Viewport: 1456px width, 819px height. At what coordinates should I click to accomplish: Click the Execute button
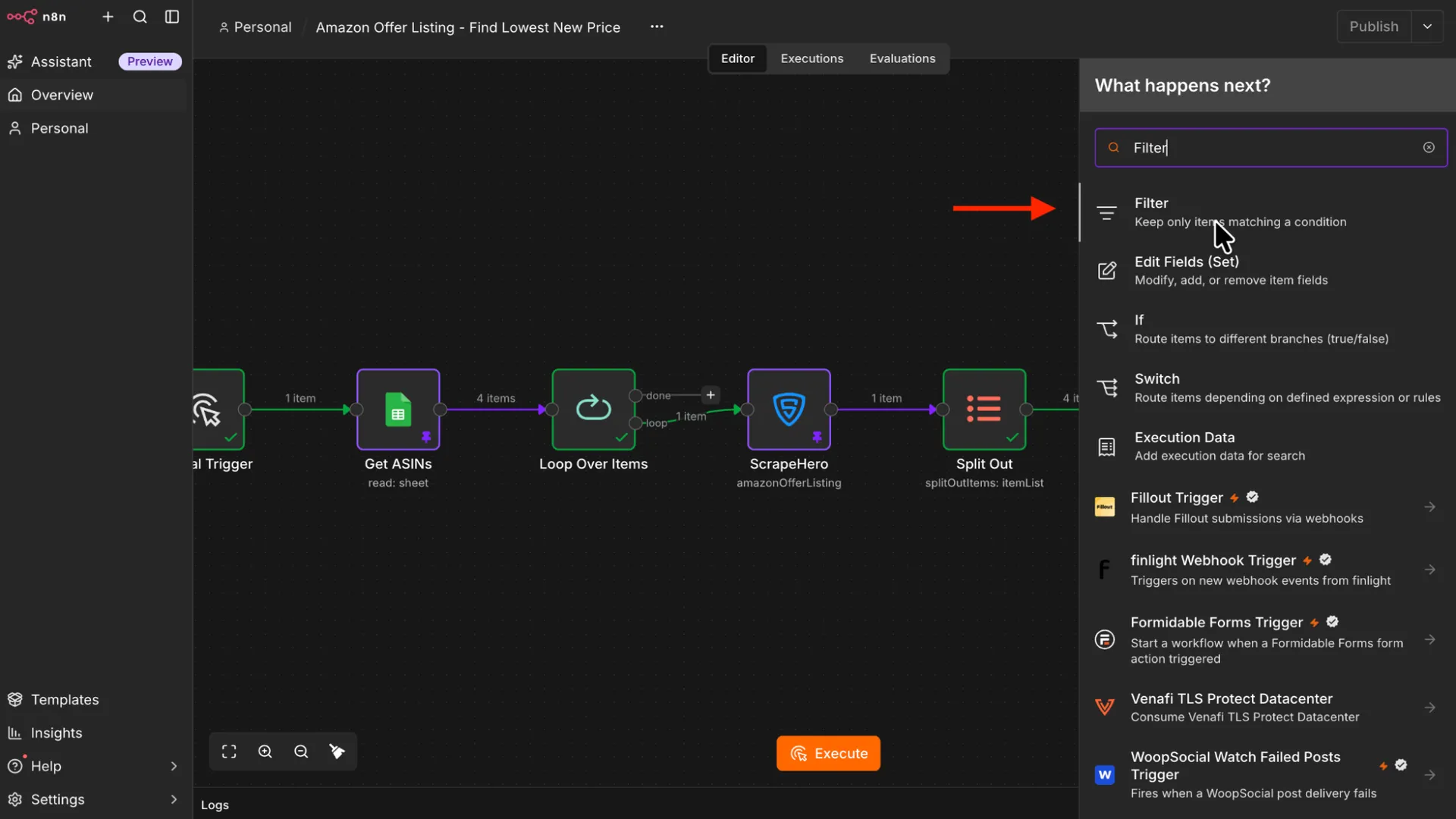[x=828, y=753]
